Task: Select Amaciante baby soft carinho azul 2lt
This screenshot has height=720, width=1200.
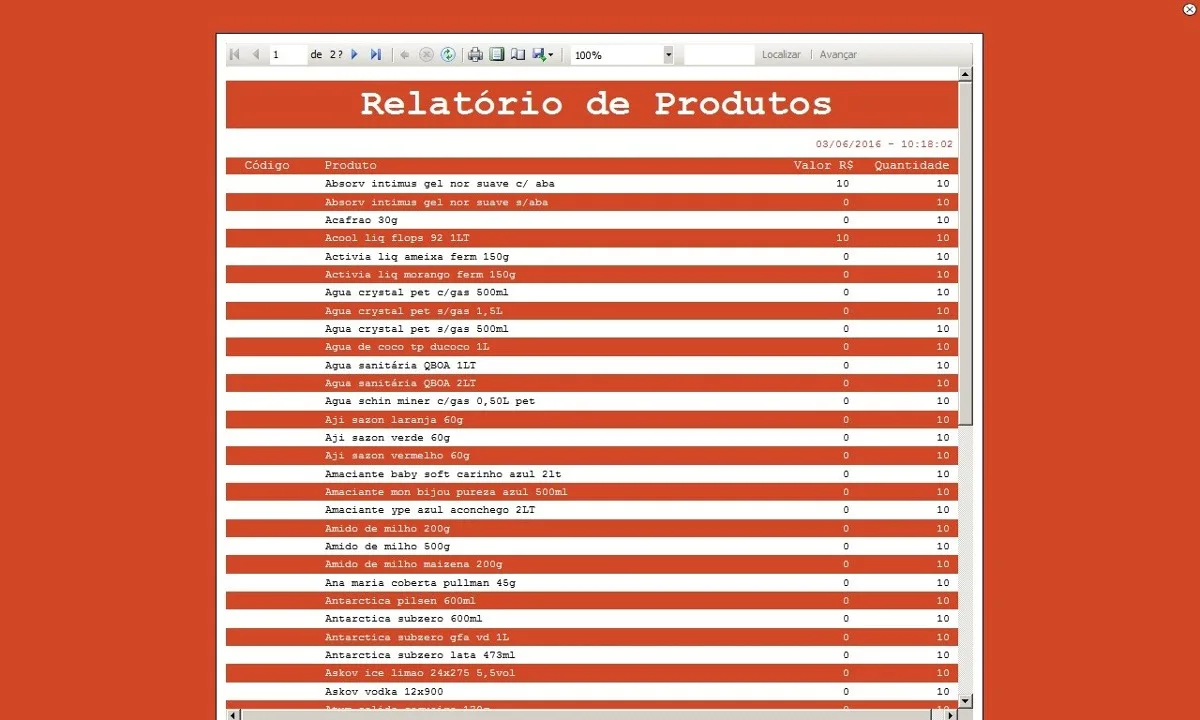Action: 592,474
